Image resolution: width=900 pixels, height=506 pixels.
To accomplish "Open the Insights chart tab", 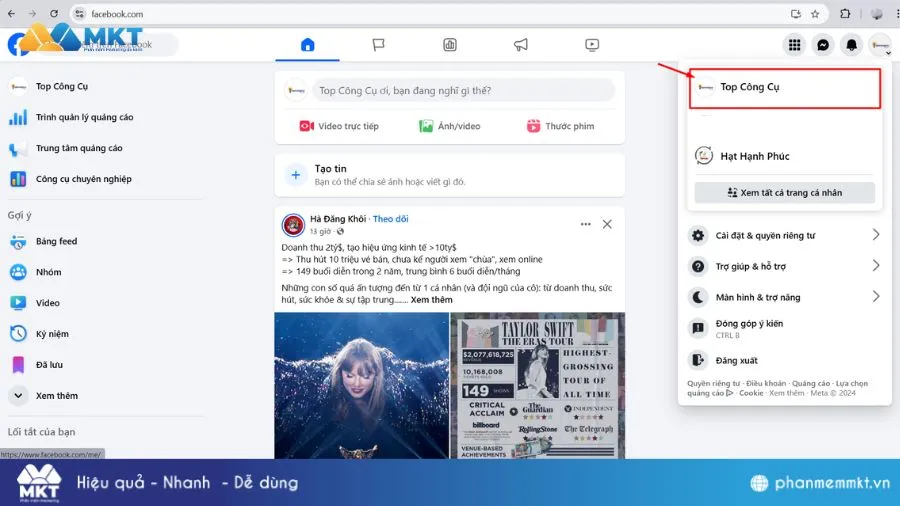I will pyautogui.click(x=449, y=45).
